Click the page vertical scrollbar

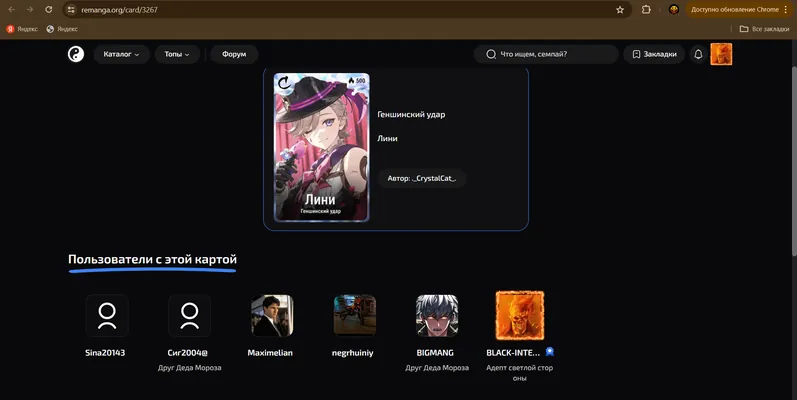coord(793,162)
